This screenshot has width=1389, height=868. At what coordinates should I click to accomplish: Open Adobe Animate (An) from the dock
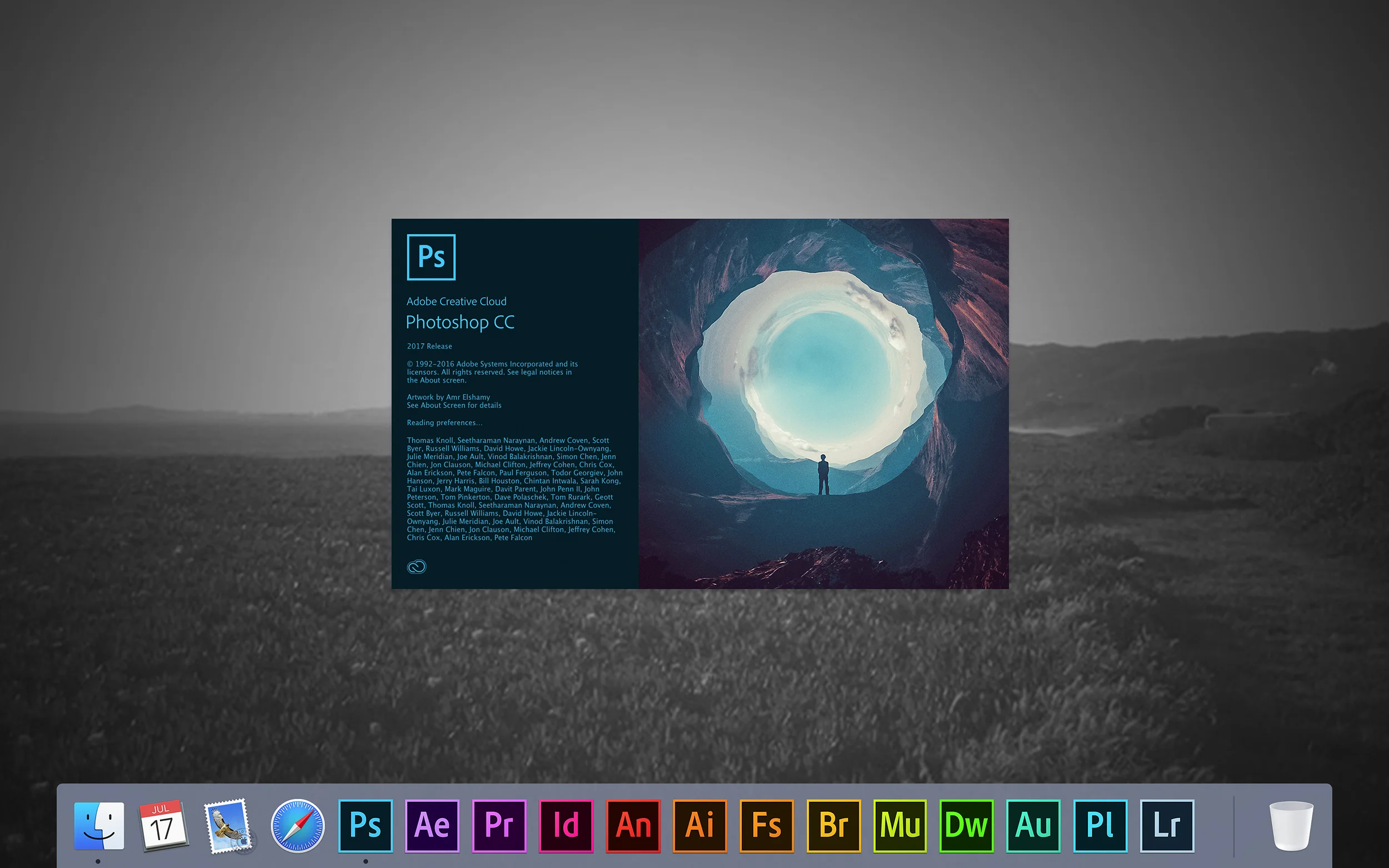pos(633,826)
